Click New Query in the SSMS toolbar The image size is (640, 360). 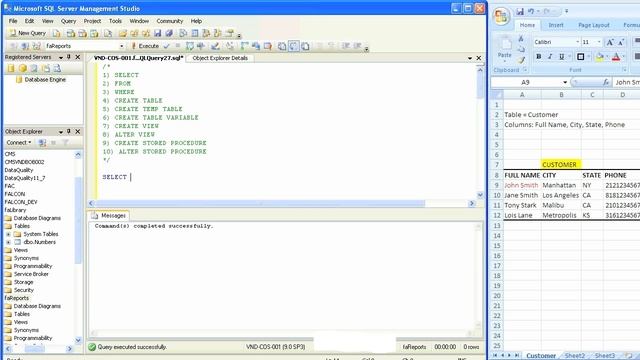(28, 33)
